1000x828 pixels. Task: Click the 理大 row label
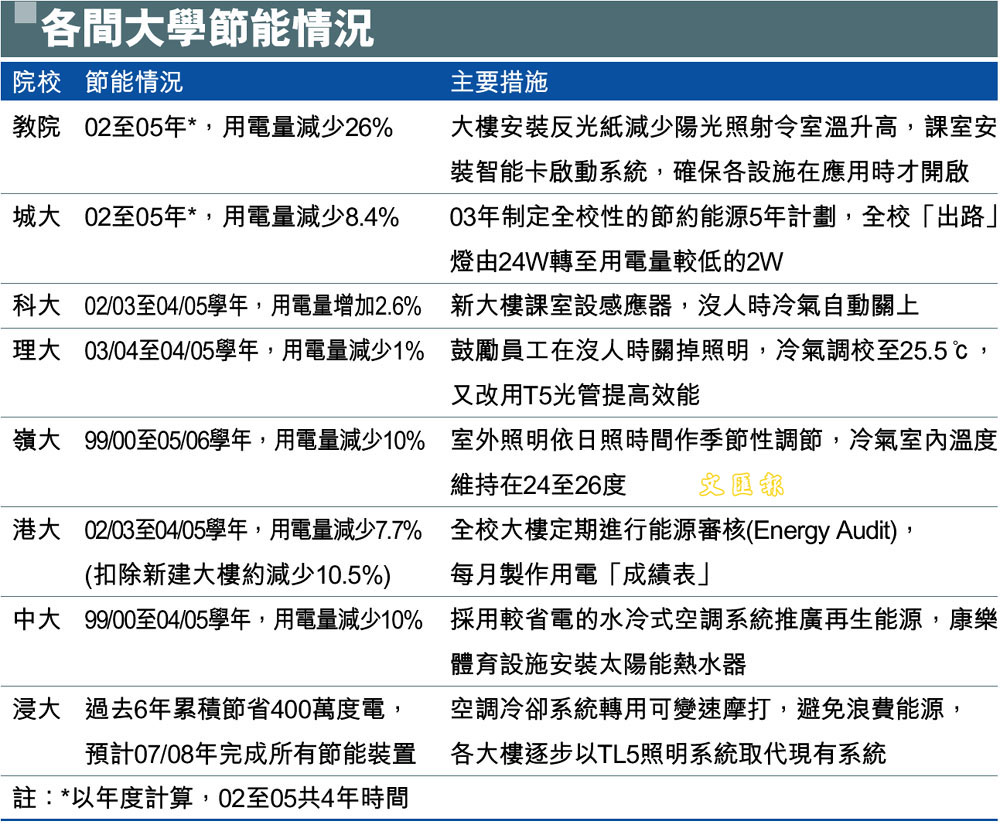(x=37, y=351)
